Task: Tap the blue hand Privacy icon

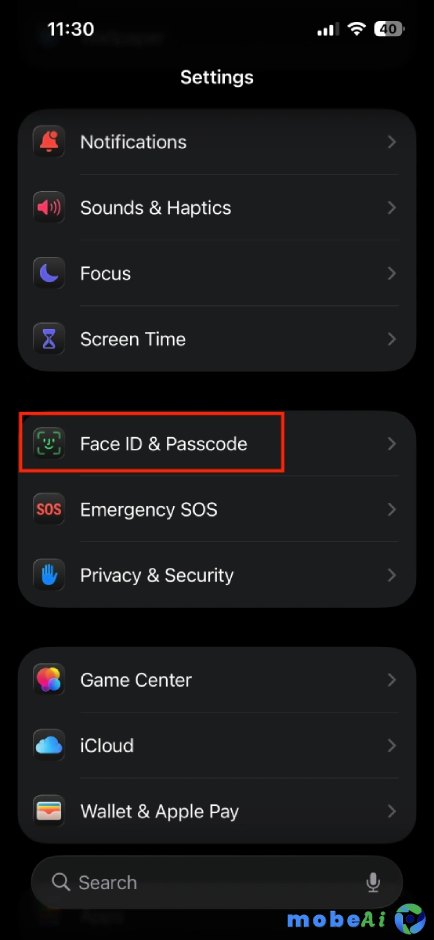Action: click(x=49, y=575)
